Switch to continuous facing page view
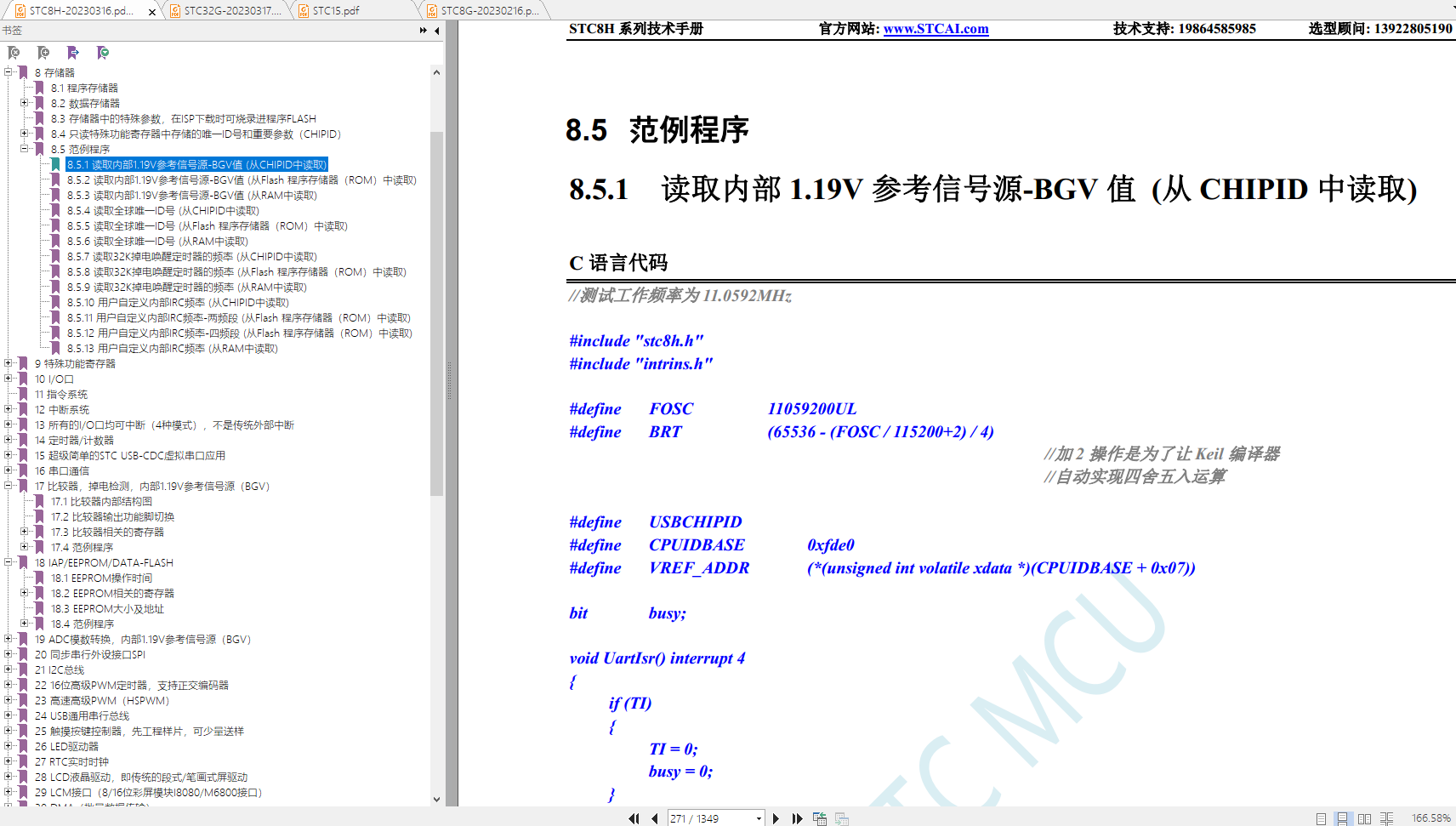 [1386, 818]
